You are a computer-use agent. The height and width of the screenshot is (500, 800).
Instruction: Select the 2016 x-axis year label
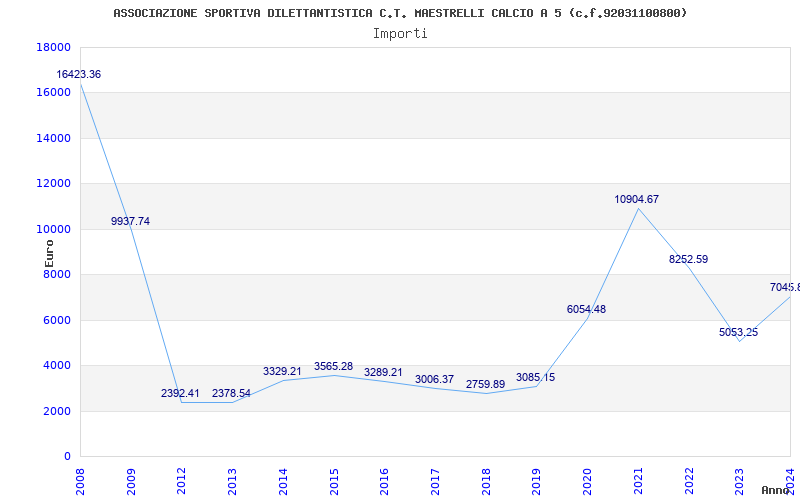pos(385,482)
